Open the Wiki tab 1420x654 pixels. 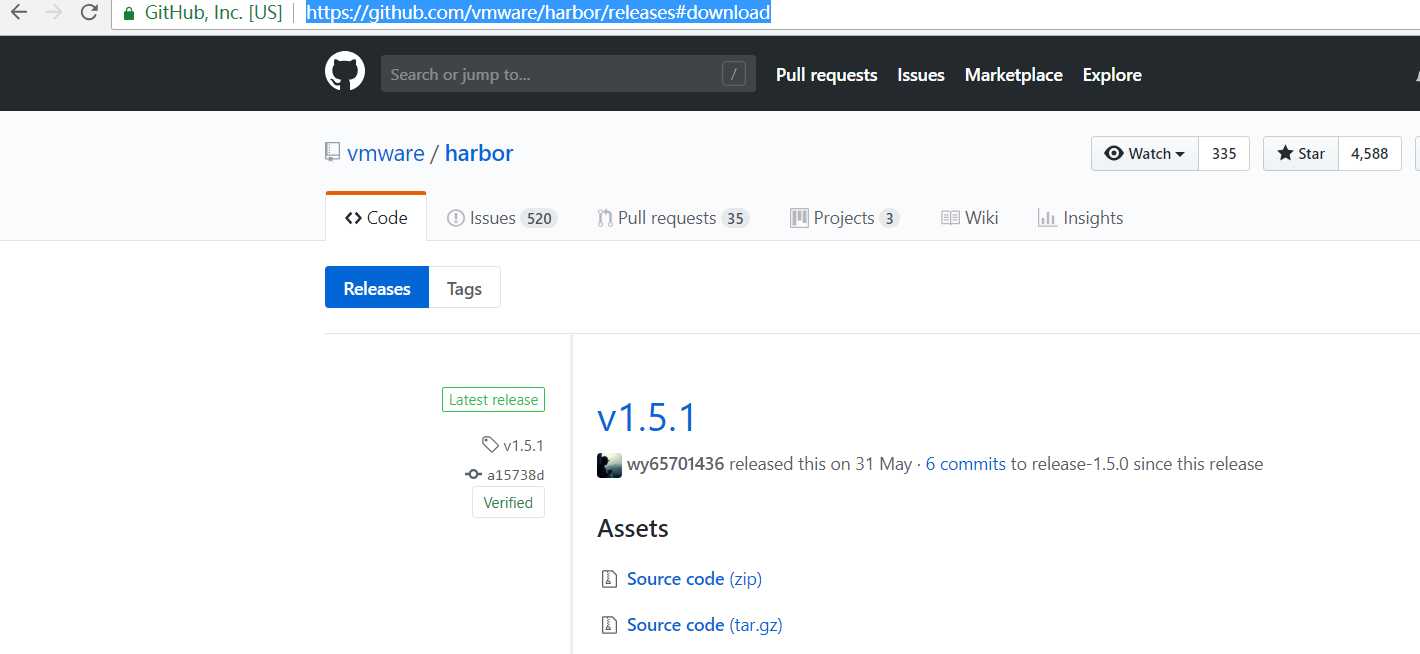[x=969, y=218]
